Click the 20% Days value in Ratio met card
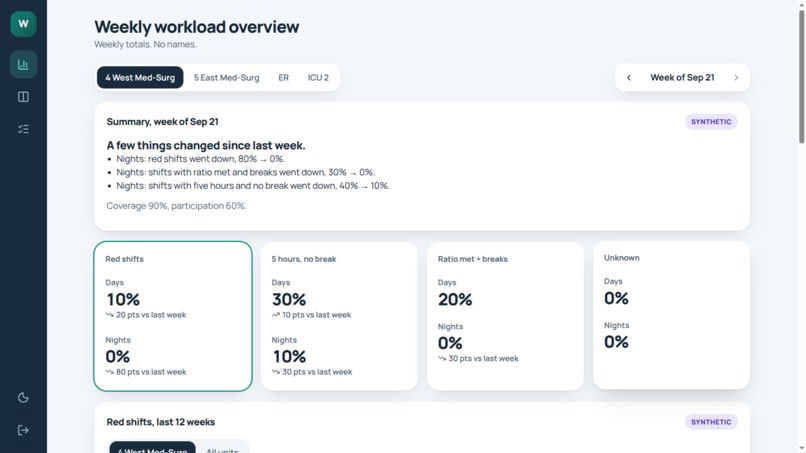This screenshot has height=453, width=806. click(455, 299)
